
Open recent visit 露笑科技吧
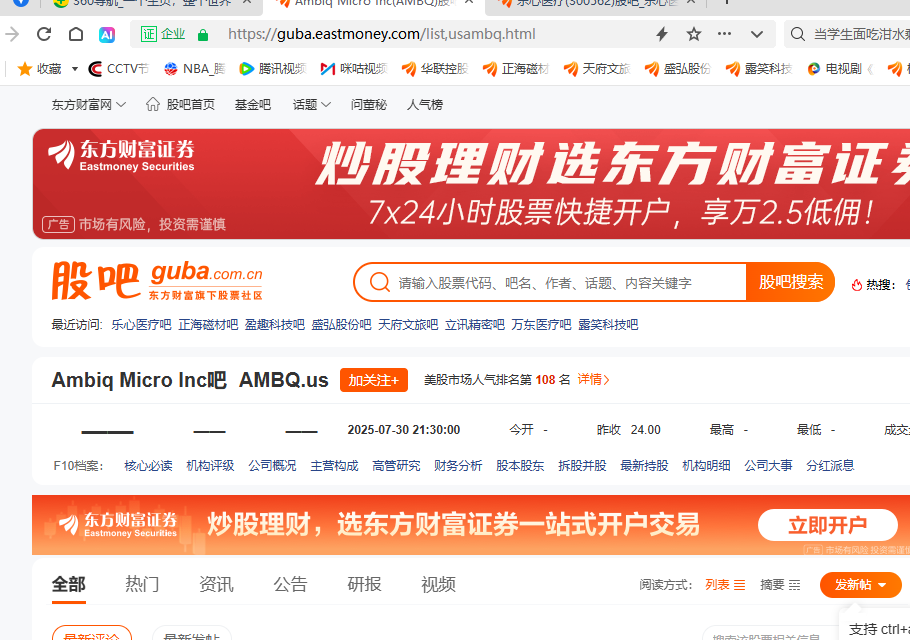[608, 324]
